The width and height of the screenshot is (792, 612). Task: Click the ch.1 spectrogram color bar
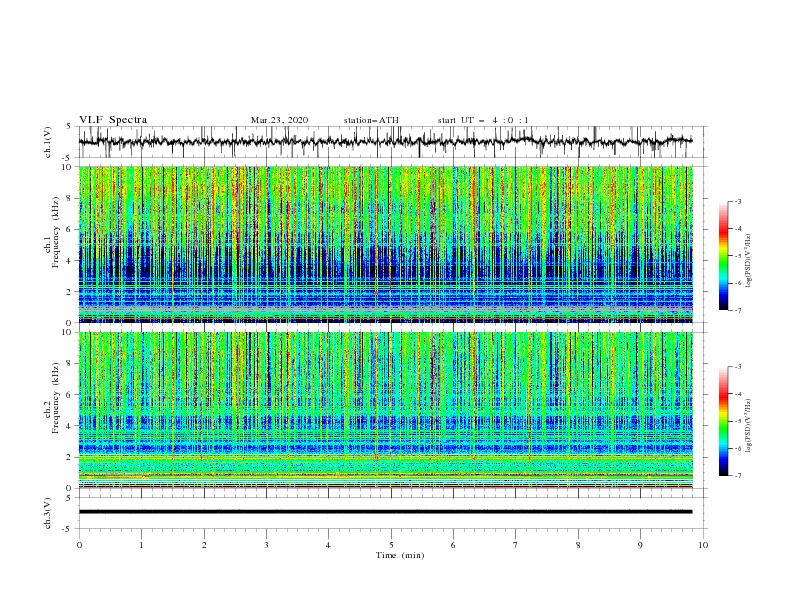tap(723, 256)
